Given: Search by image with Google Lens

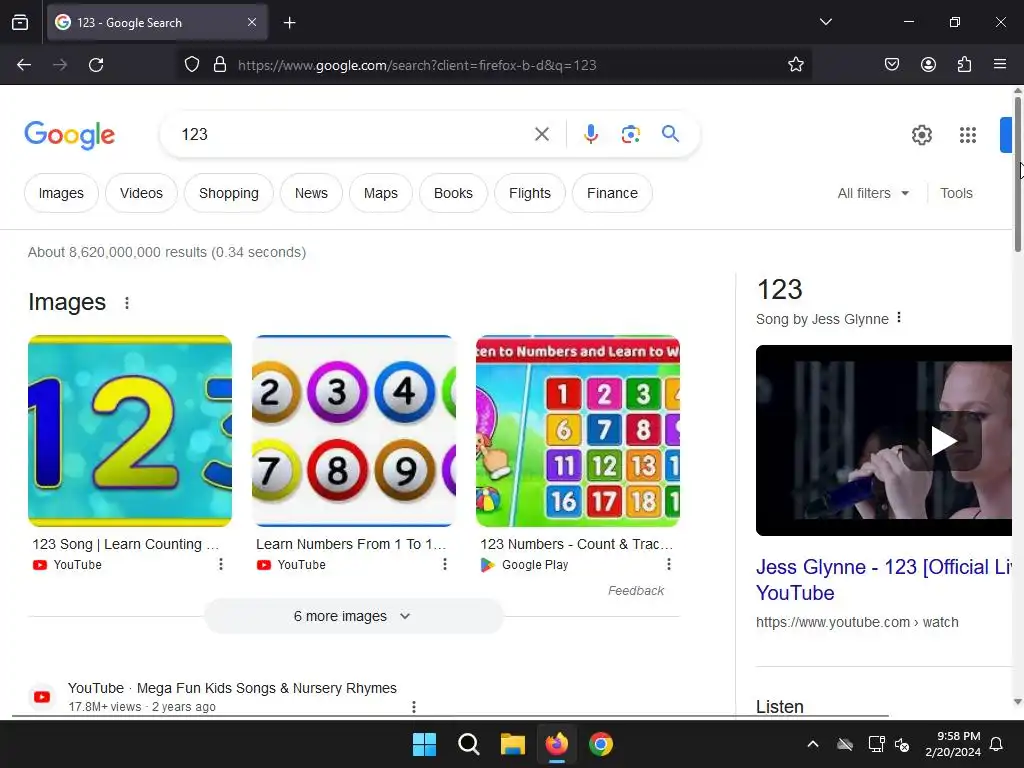Looking at the screenshot, I should click(x=630, y=135).
